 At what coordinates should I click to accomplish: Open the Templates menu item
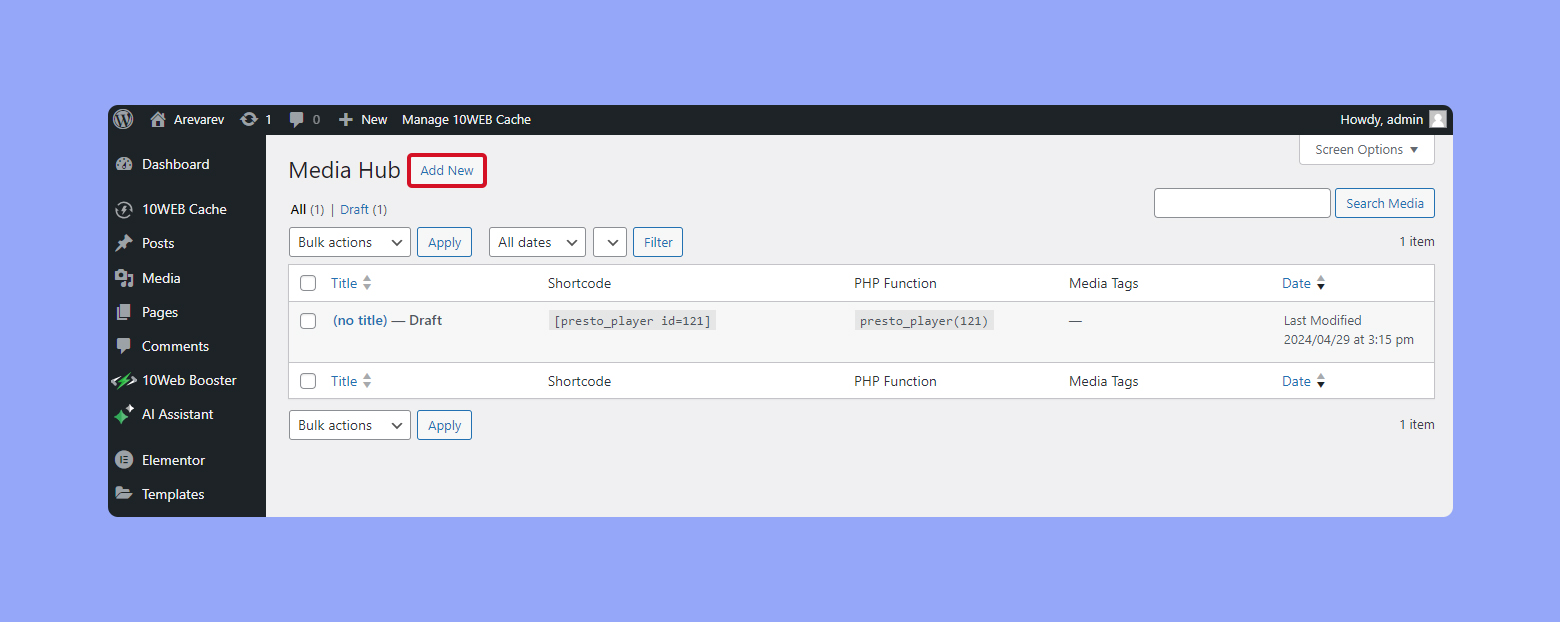click(172, 494)
